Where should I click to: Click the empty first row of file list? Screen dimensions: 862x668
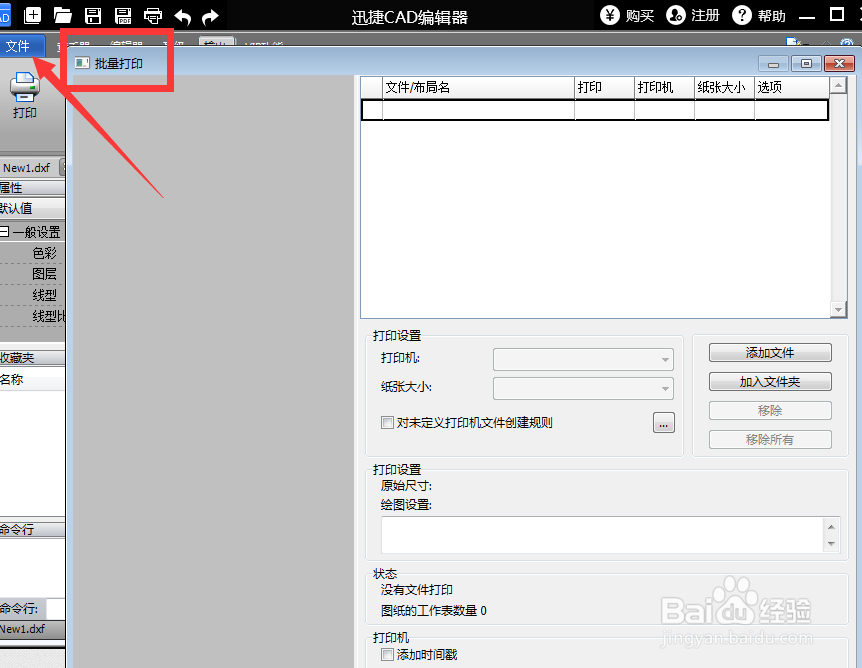pos(595,110)
